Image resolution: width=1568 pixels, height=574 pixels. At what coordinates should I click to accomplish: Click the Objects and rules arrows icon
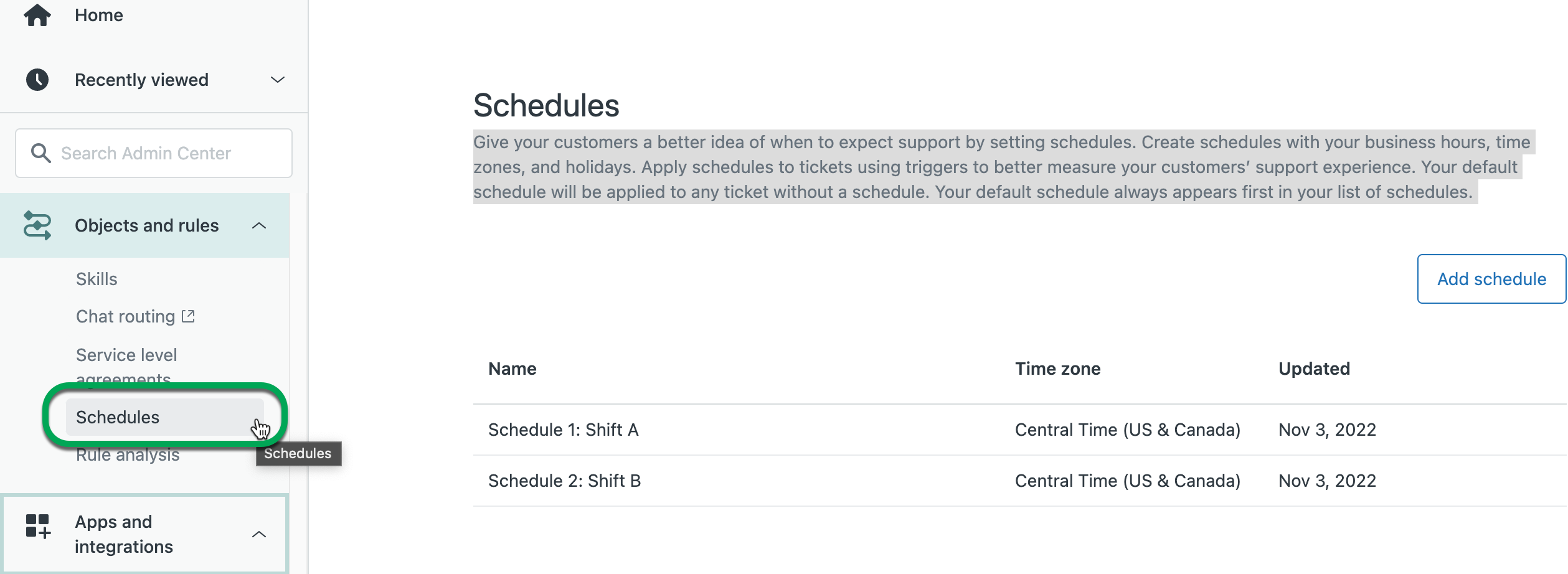(37, 225)
